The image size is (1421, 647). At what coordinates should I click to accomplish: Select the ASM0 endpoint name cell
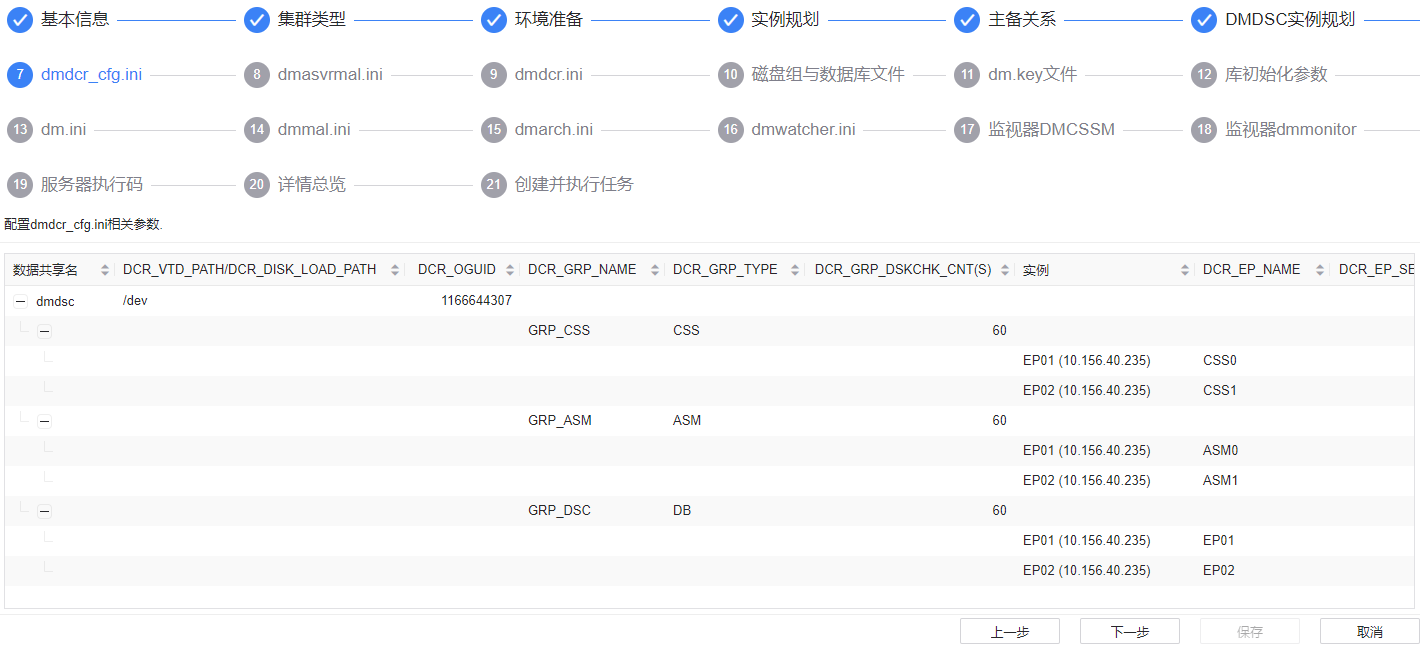point(1221,451)
